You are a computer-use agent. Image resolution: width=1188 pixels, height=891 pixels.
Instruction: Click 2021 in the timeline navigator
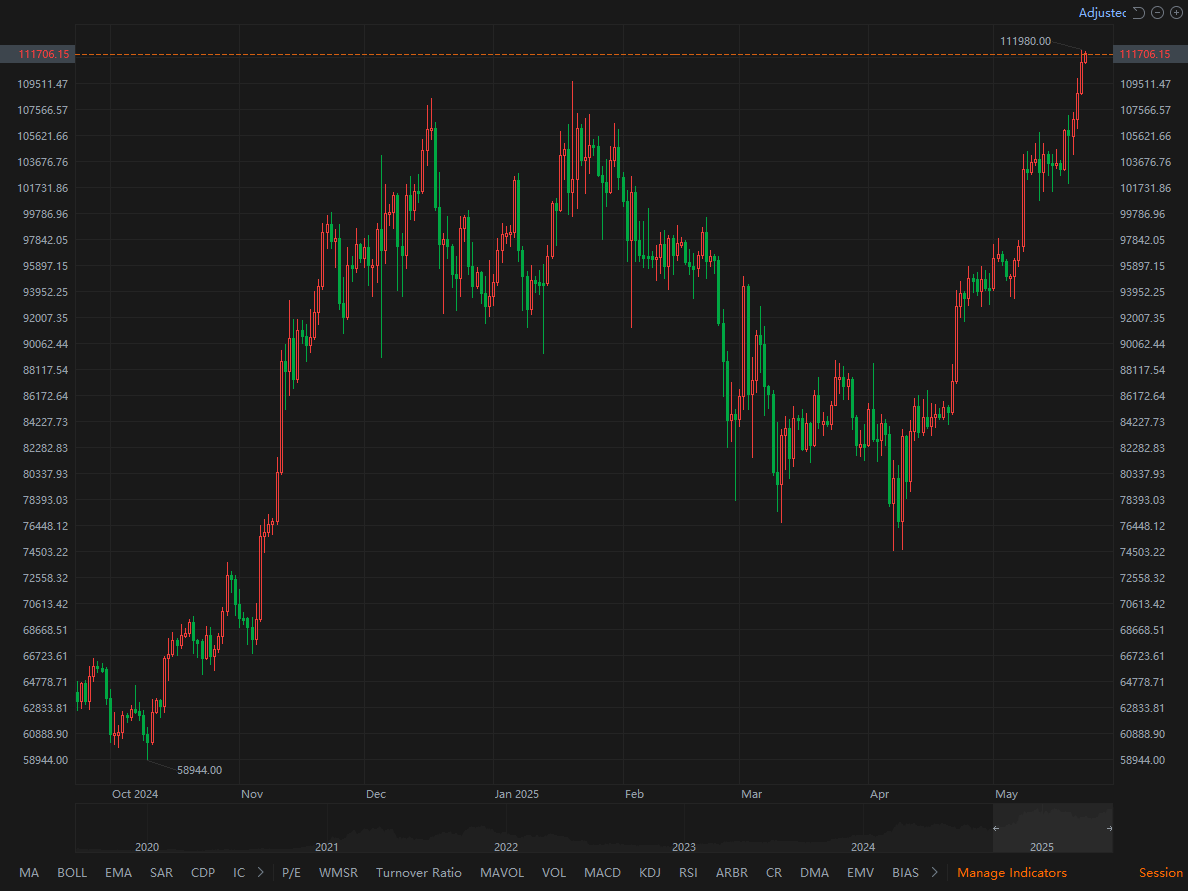(327, 847)
